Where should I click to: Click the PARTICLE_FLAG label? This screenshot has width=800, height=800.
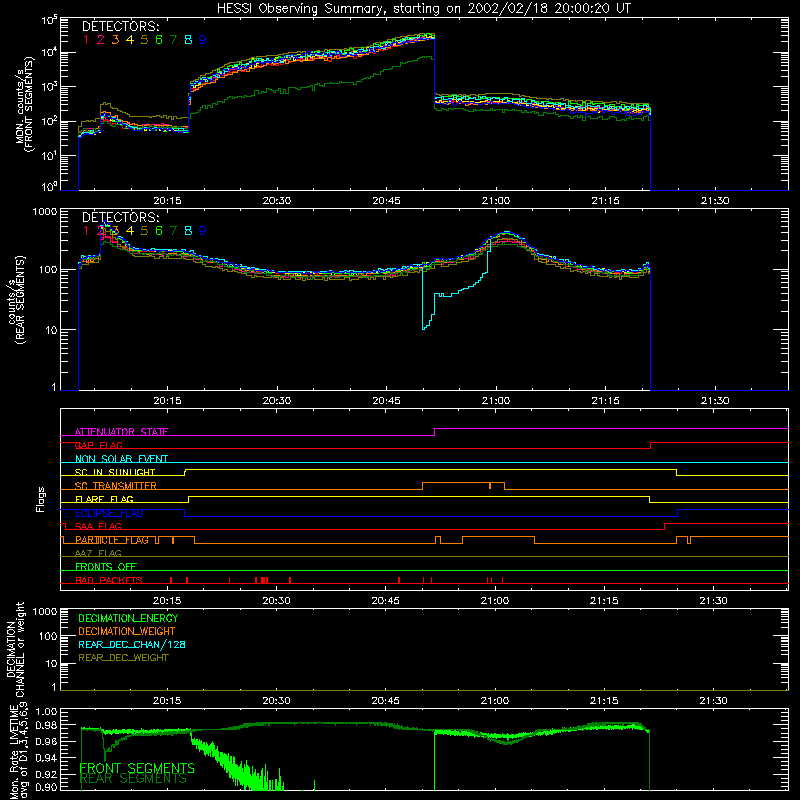coord(112,540)
